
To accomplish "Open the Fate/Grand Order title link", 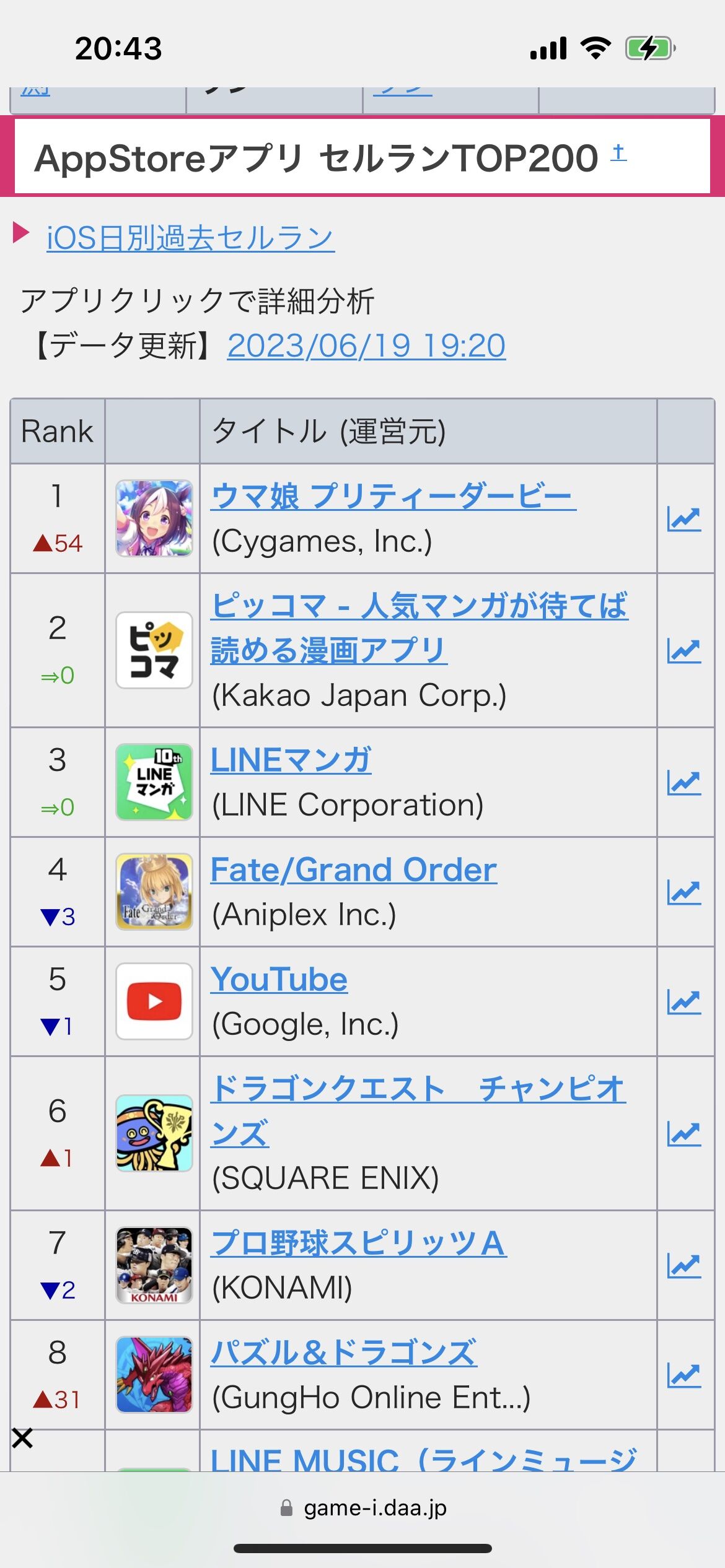I will [x=354, y=869].
